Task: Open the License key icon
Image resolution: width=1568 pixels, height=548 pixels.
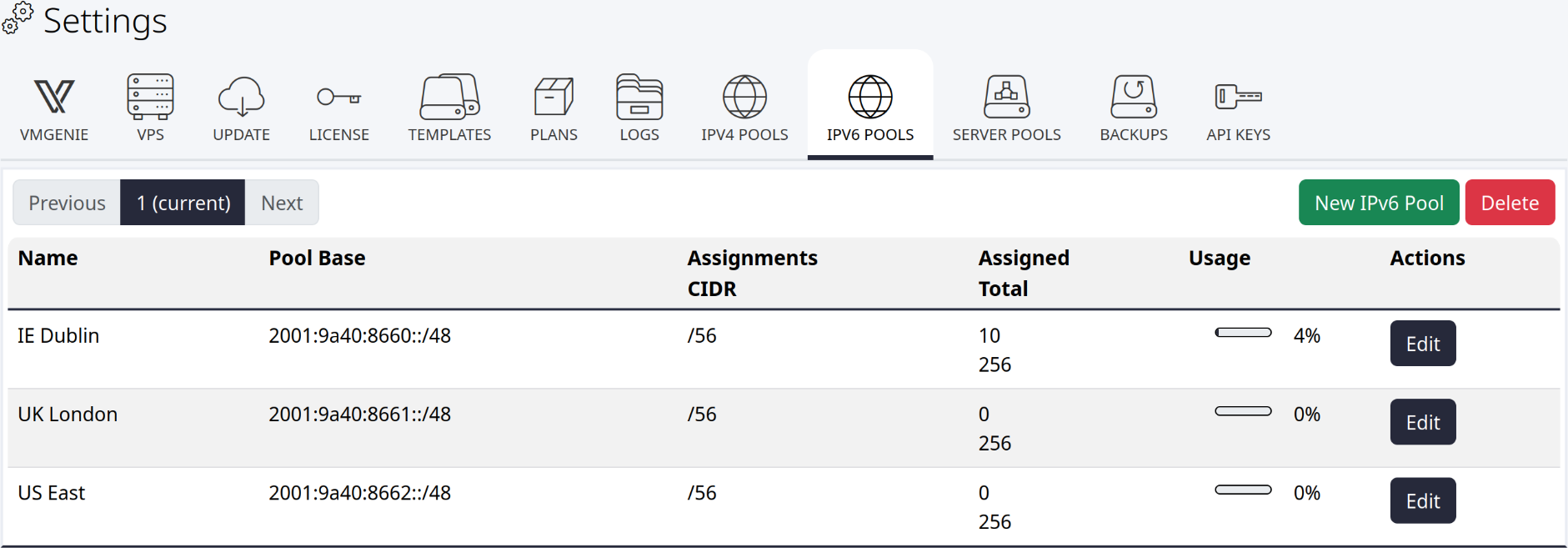Action: [x=338, y=98]
